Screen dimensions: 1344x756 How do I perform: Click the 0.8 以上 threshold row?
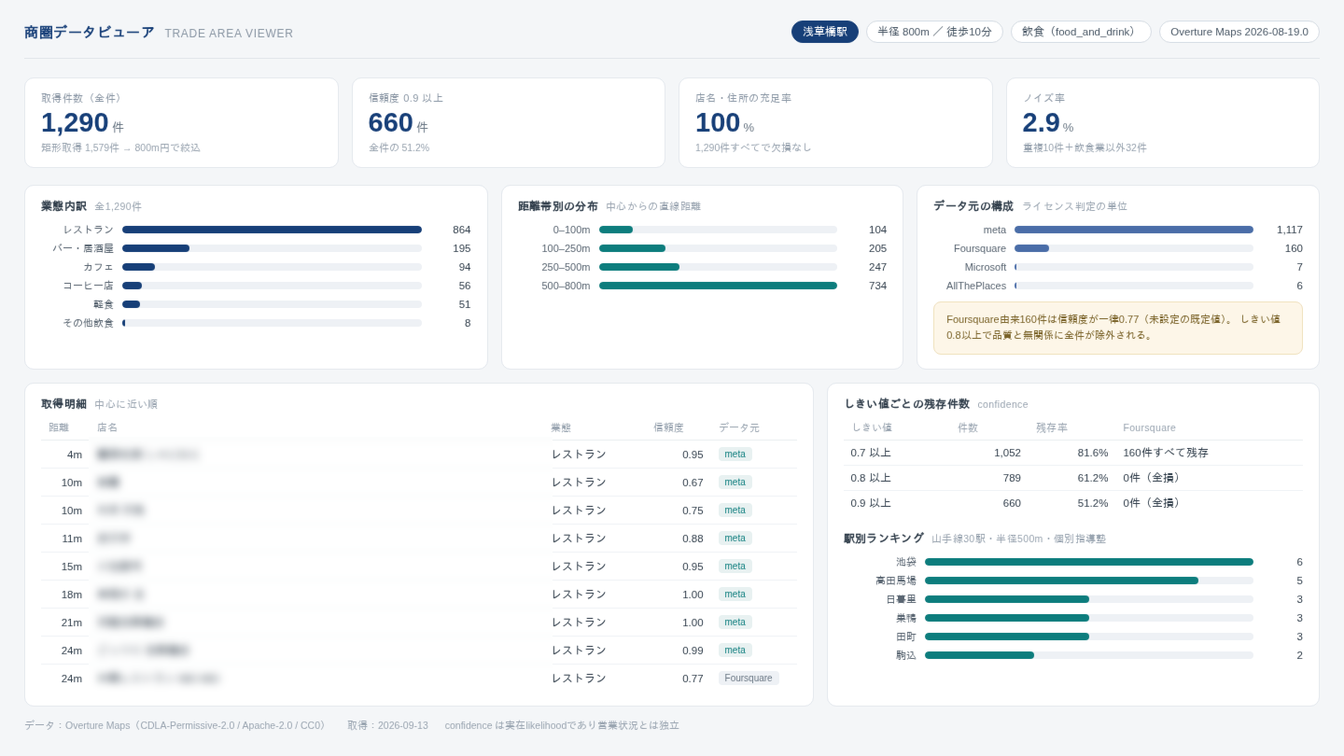(x=1073, y=478)
